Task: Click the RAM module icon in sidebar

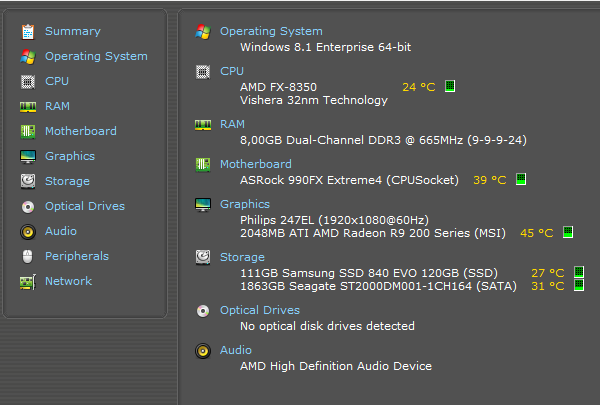Action: (x=27, y=106)
